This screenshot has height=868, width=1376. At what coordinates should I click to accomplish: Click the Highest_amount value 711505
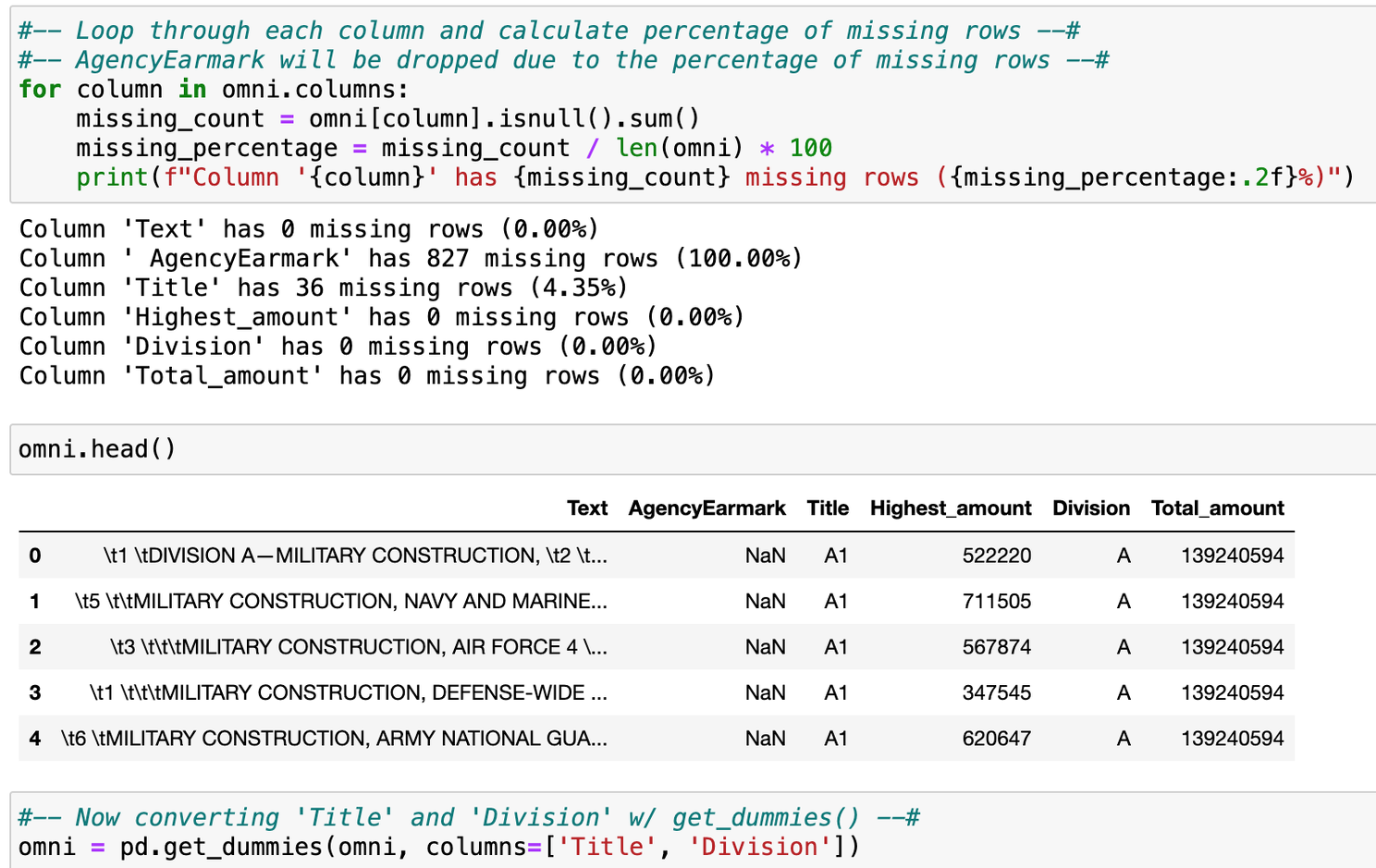pyautogui.click(x=996, y=602)
